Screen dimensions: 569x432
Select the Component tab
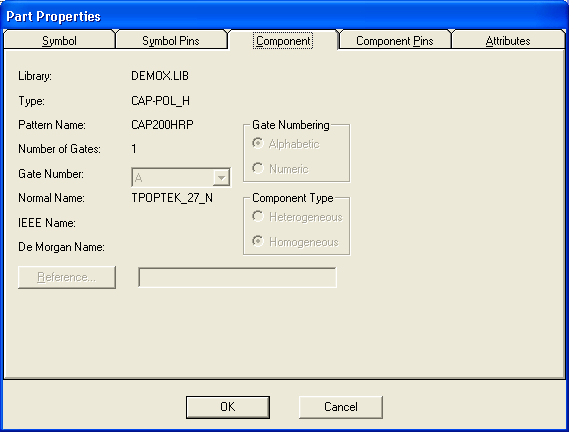pyautogui.click(x=283, y=41)
